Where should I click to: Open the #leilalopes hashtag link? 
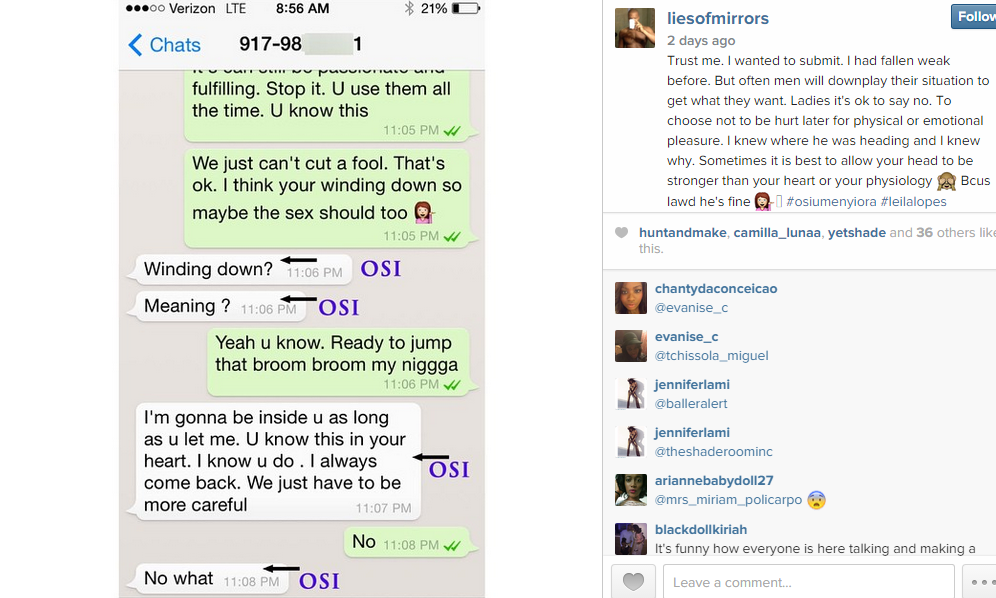pyautogui.click(x=913, y=201)
